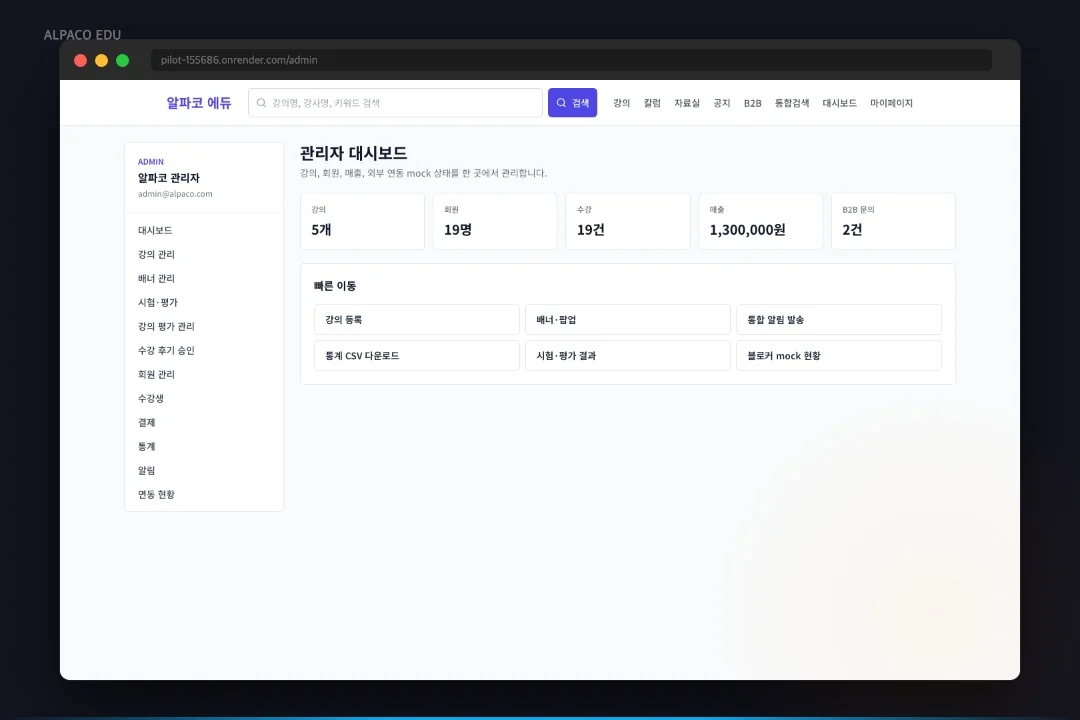
Task: Click the 검색 search button
Action: coord(572,103)
